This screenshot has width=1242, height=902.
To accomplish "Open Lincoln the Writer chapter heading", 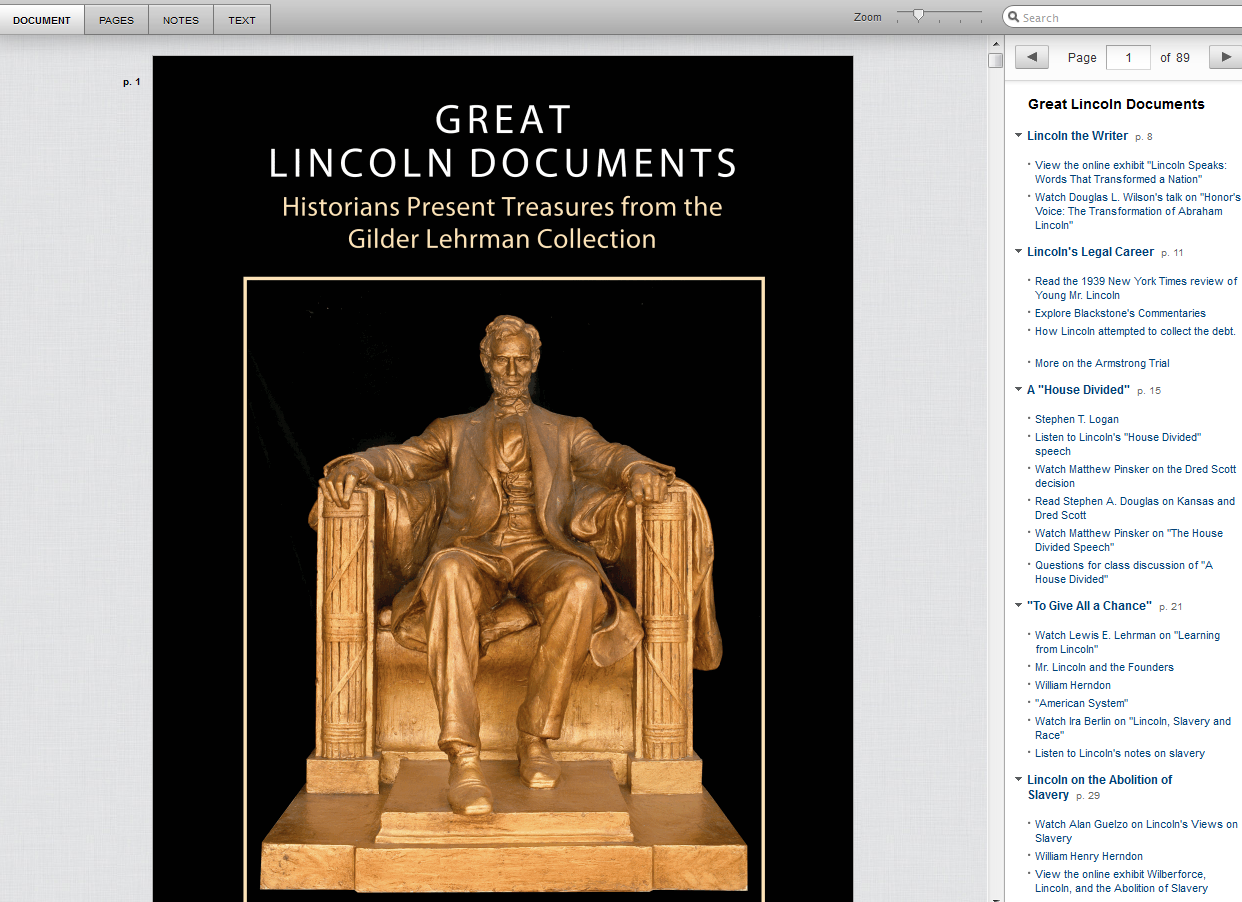I will 1077,136.
